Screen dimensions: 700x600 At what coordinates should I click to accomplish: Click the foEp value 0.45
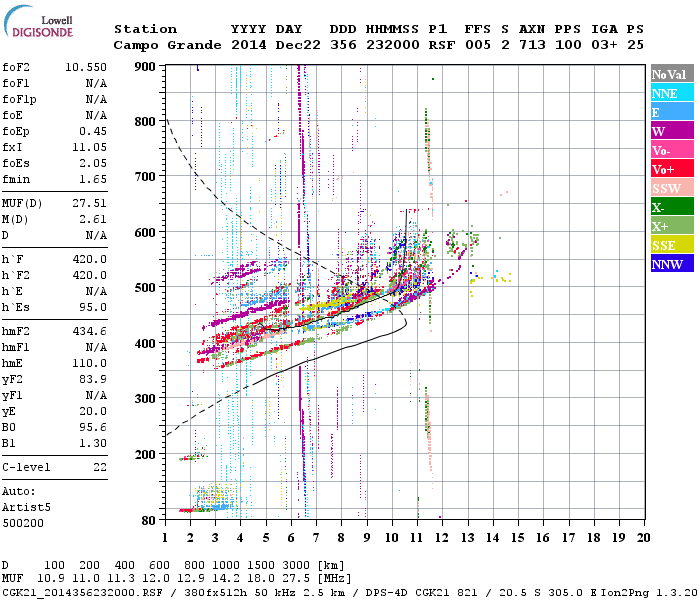click(x=93, y=132)
